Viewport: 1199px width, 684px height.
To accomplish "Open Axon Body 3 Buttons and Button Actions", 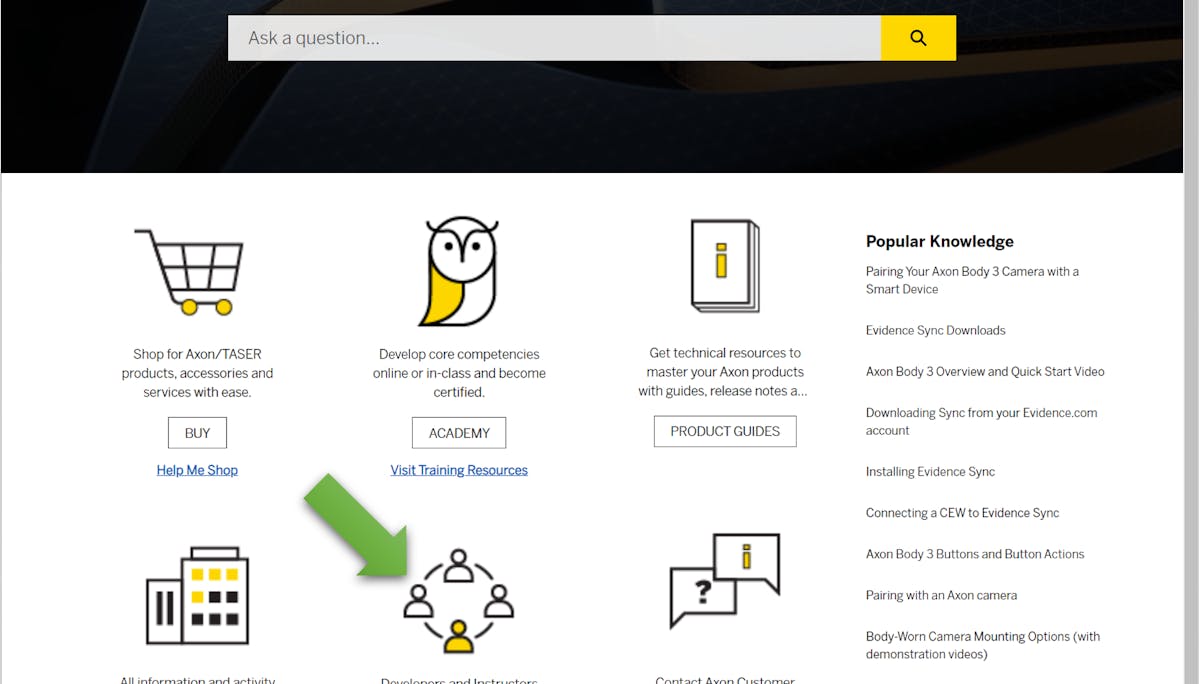I will [x=975, y=554].
